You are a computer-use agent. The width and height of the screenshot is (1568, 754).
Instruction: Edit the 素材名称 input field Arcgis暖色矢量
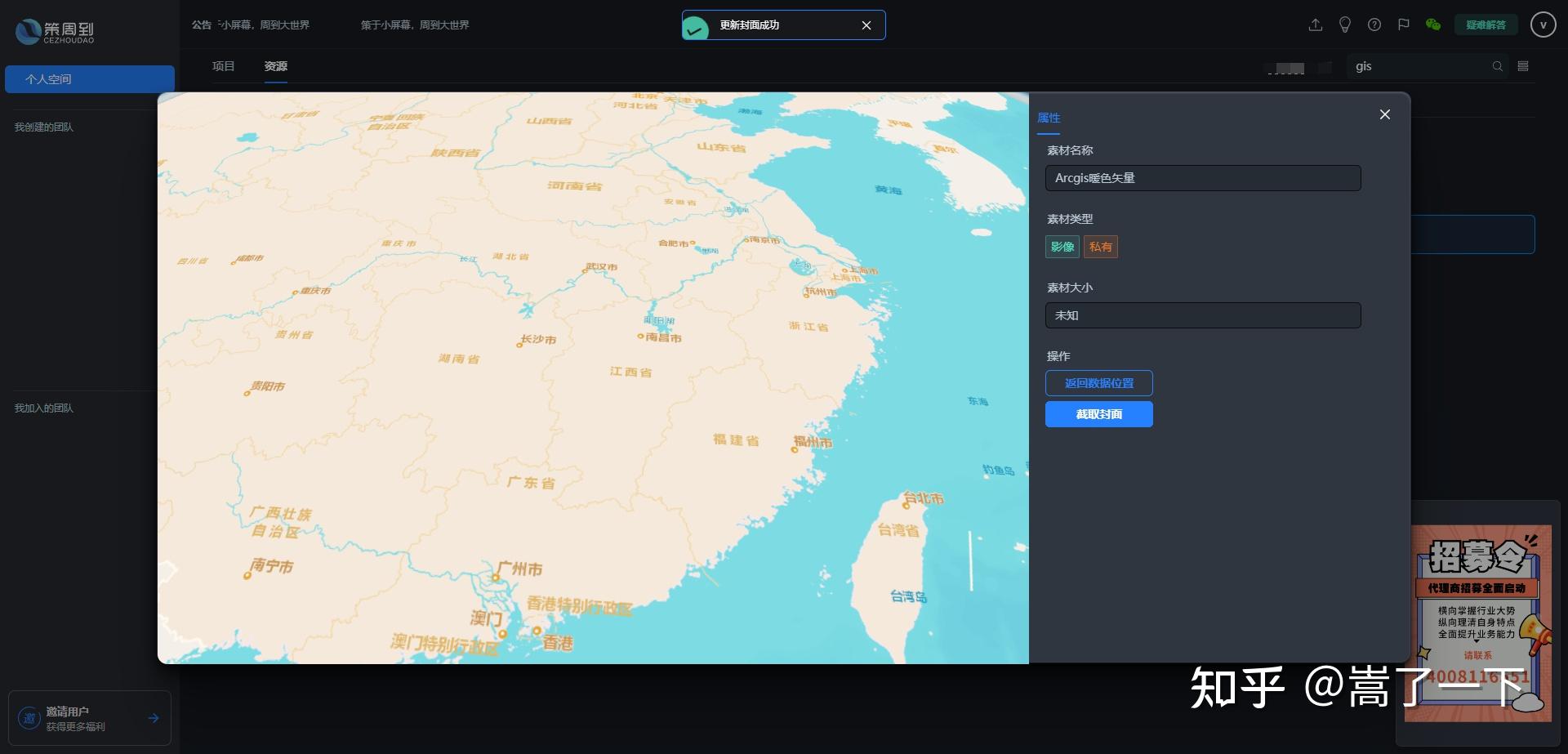pyautogui.click(x=1202, y=177)
